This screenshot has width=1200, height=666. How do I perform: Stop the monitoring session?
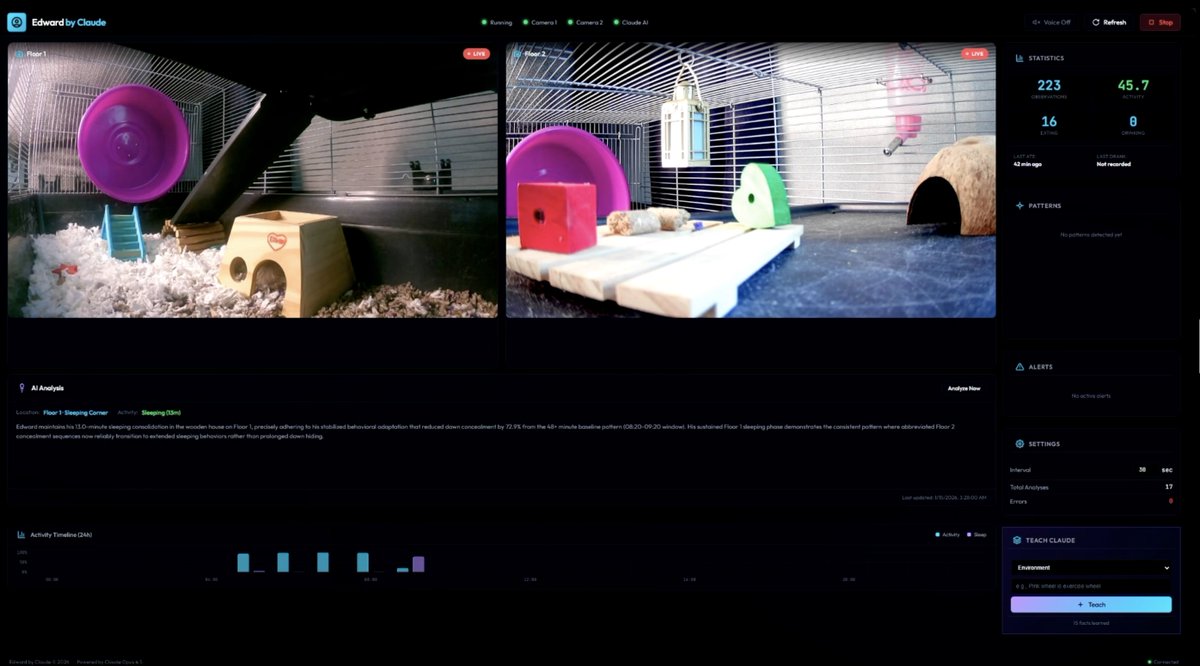tap(1160, 22)
